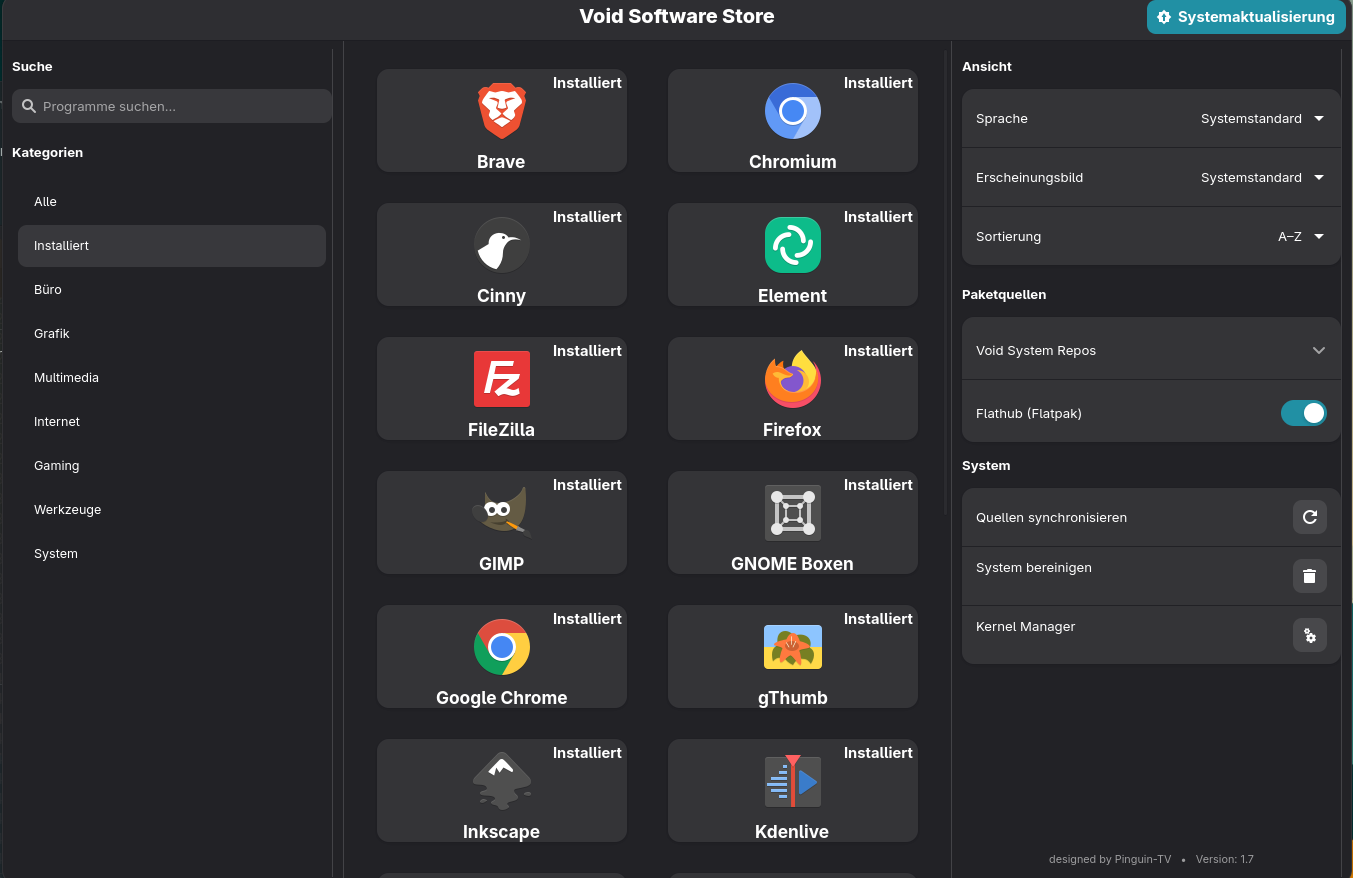Click the Installiert badge on GIMP

click(x=587, y=485)
